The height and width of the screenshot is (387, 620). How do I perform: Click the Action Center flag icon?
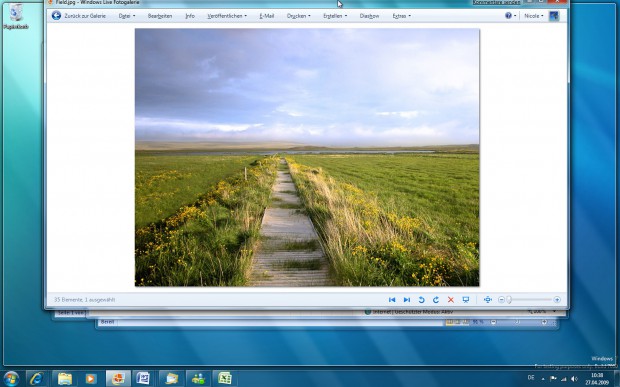[x=553, y=379]
